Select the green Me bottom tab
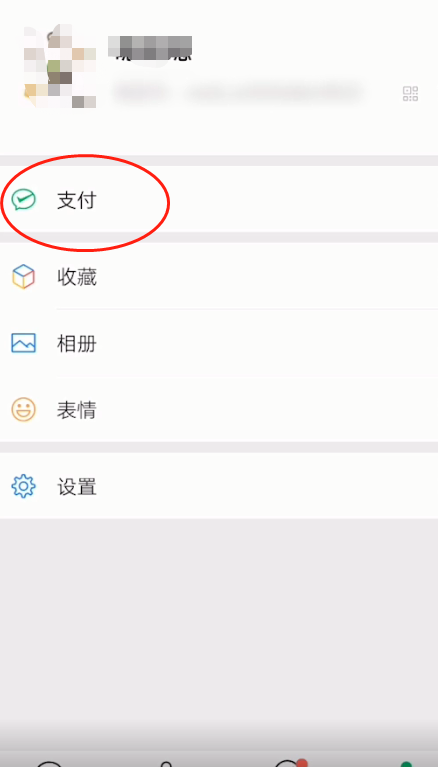The height and width of the screenshot is (767, 438). (x=406, y=763)
